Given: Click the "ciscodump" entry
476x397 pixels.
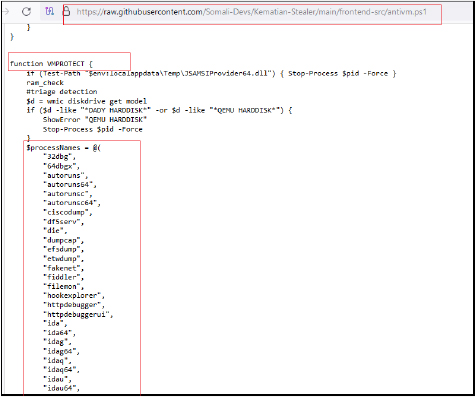Looking at the screenshot, I should [x=68, y=212].
